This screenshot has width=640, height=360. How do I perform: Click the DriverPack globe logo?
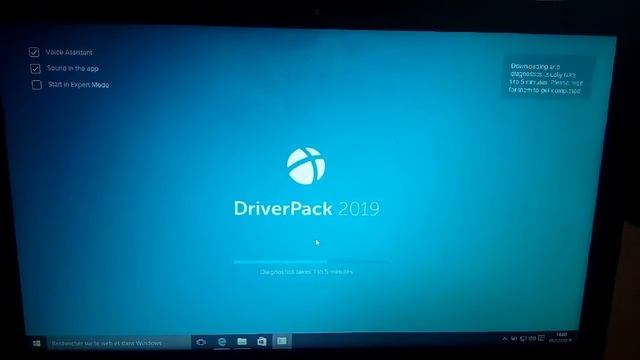306,166
